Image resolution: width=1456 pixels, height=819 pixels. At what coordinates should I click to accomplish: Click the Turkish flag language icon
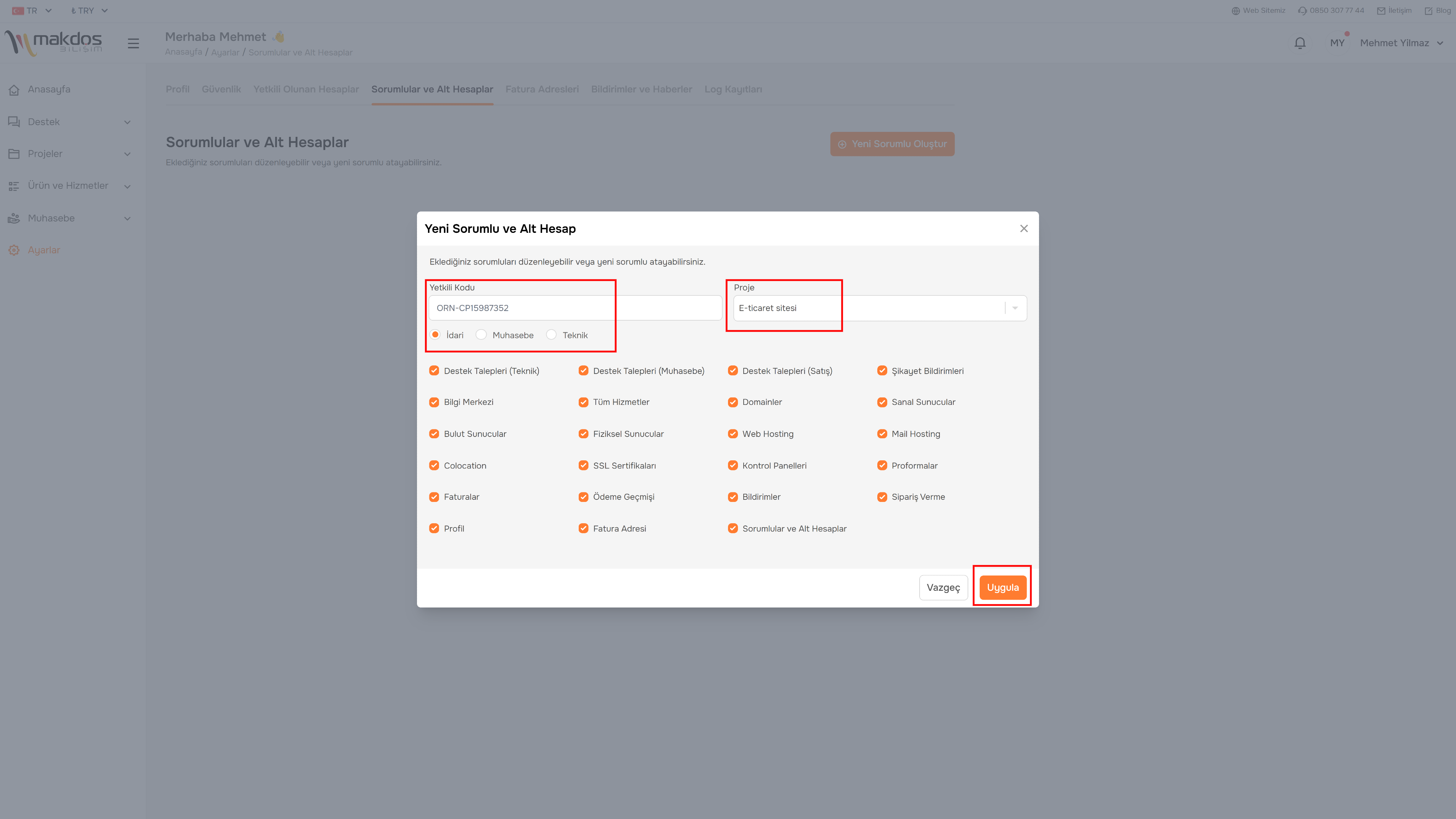18,11
